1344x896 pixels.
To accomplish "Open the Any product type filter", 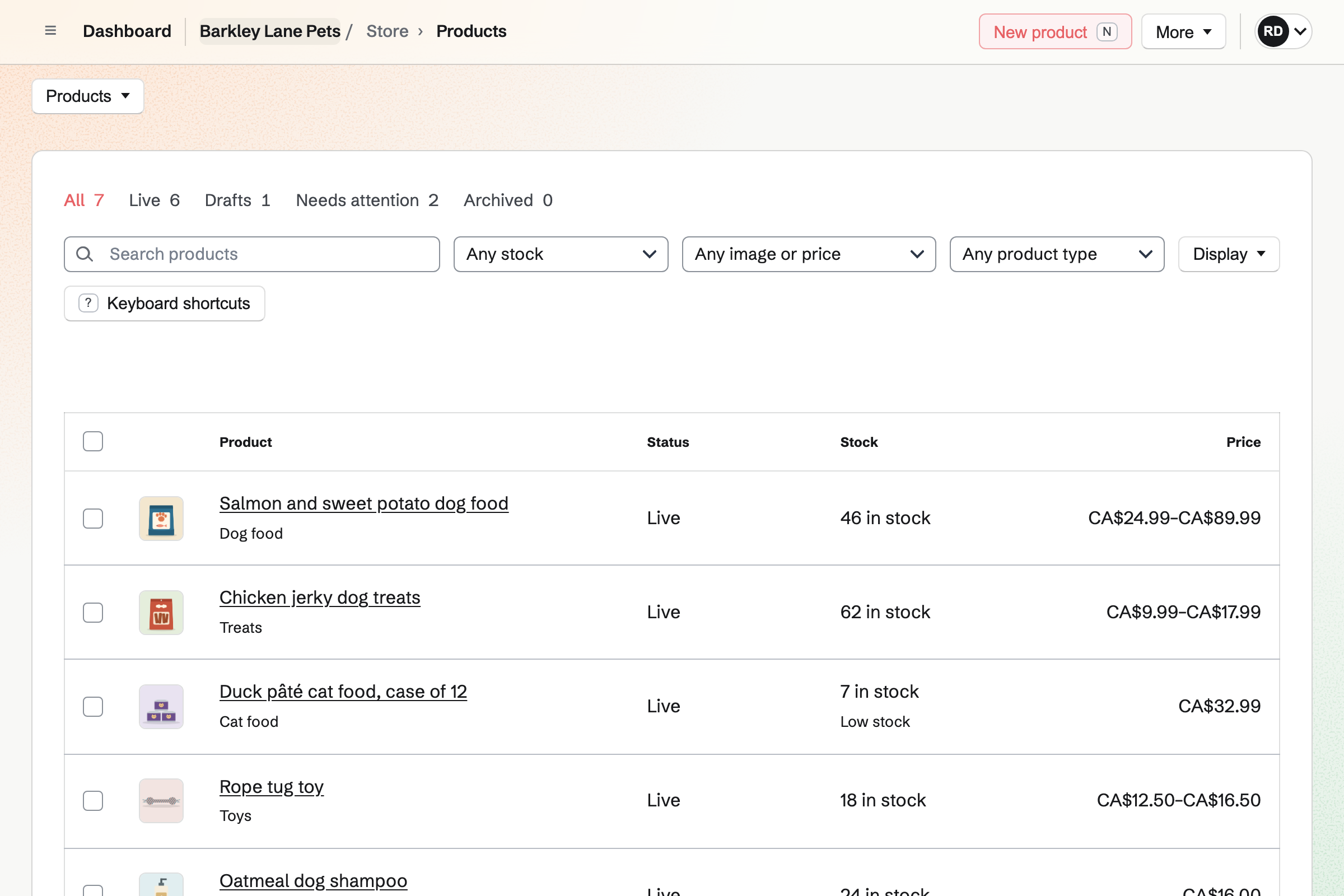I will [x=1057, y=254].
